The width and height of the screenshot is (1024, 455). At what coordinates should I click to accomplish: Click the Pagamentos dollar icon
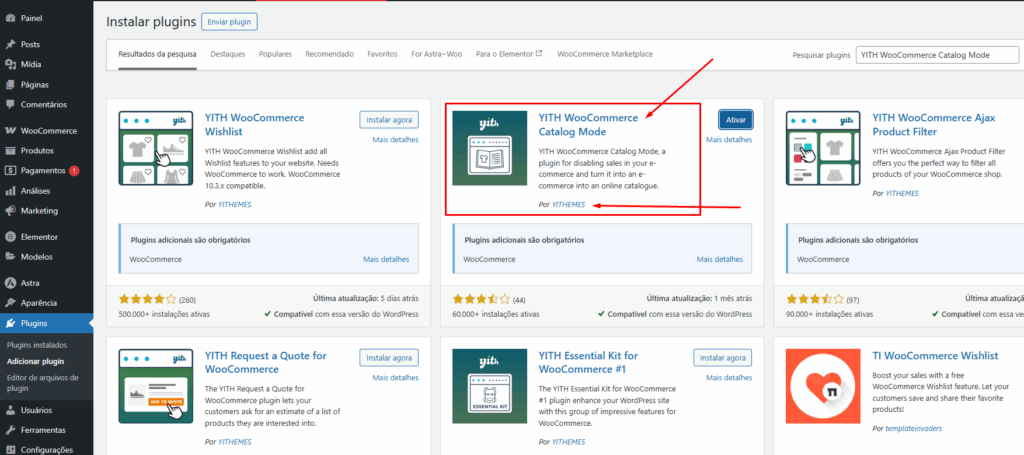pyautogui.click(x=10, y=170)
